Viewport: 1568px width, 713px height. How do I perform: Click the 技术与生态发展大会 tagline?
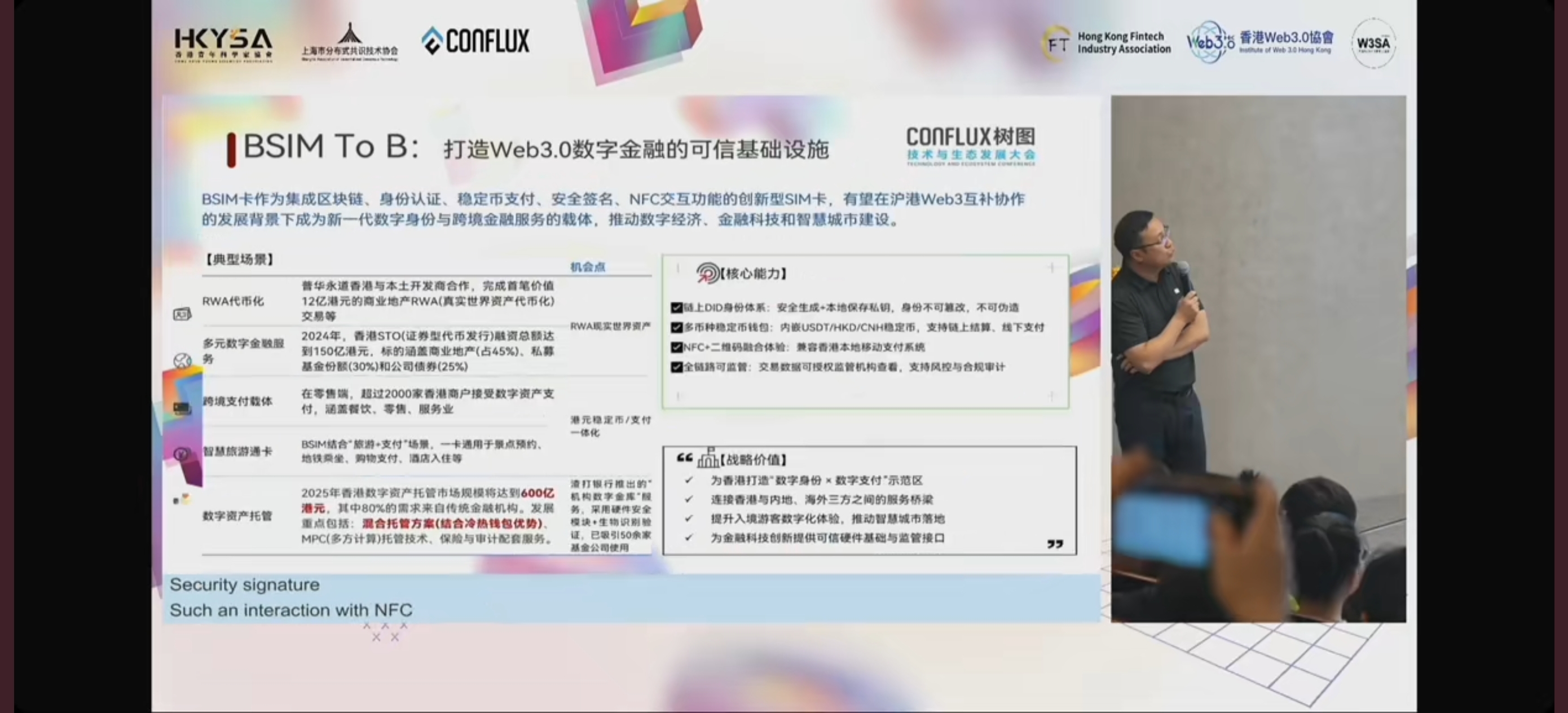971,155
